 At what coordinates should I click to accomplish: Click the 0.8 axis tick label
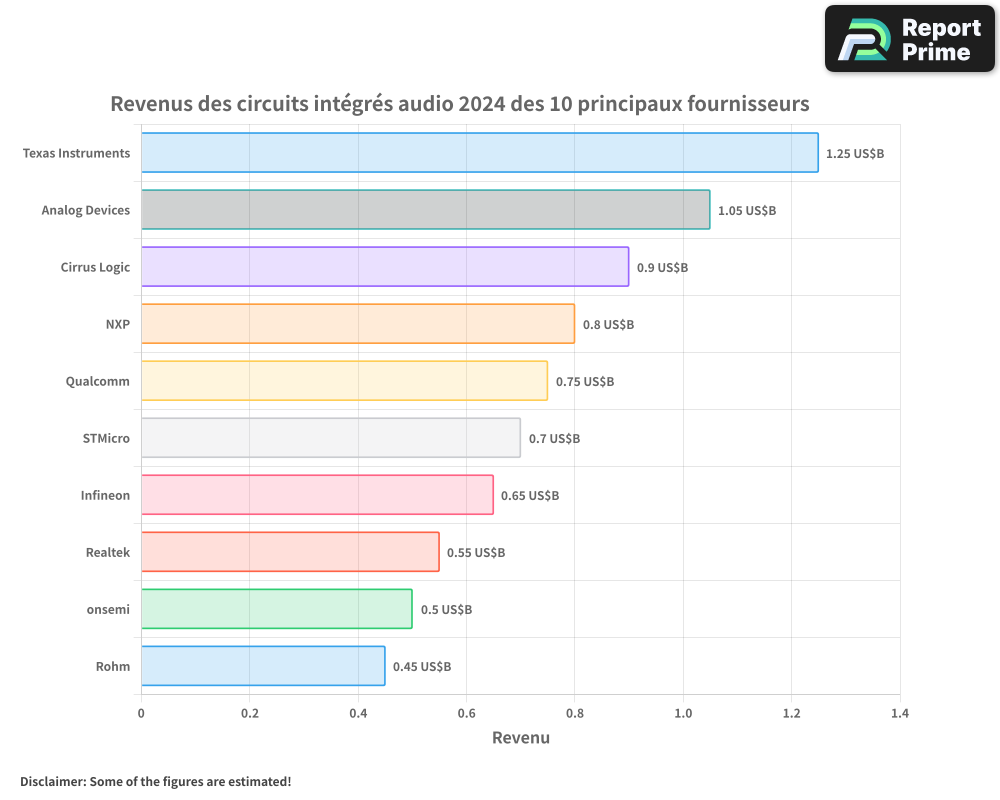click(575, 713)
